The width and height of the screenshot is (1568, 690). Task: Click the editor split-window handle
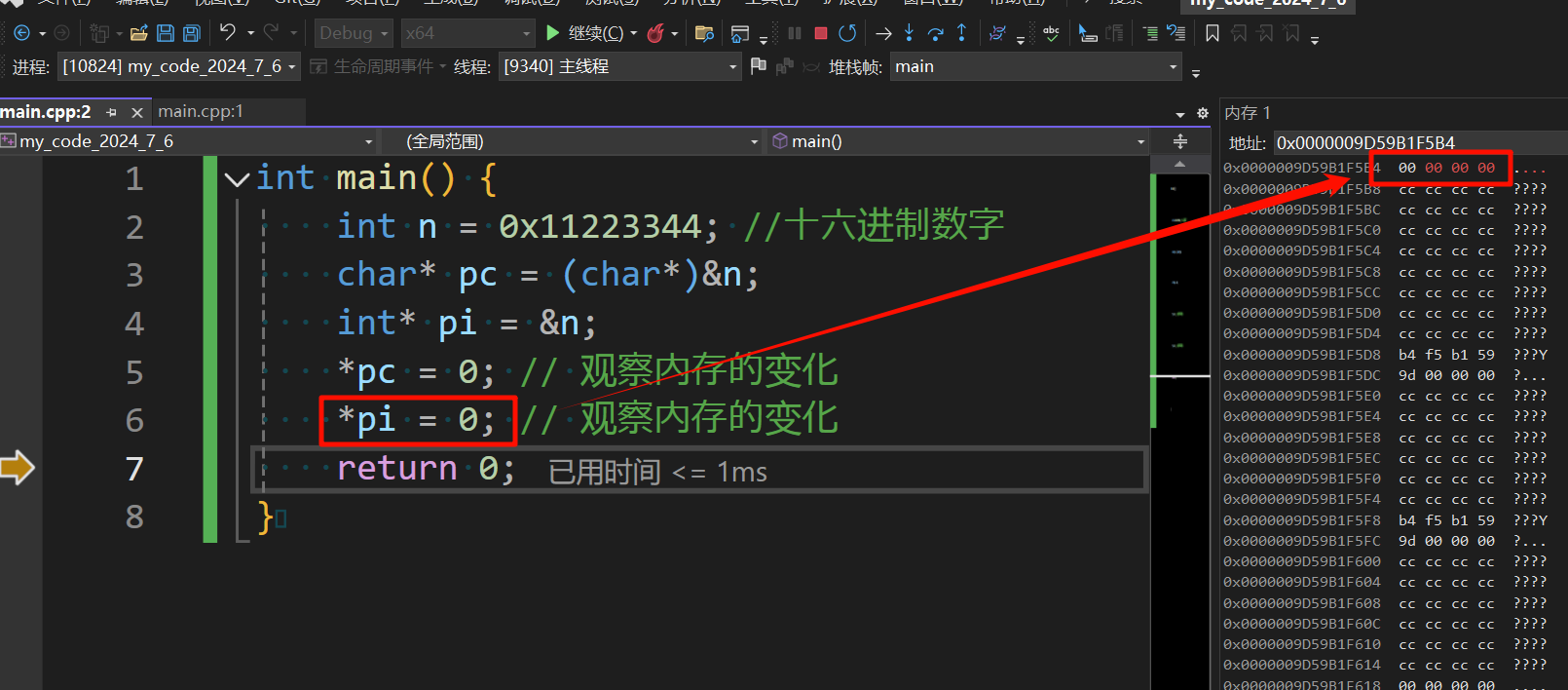coord(1179,141)
